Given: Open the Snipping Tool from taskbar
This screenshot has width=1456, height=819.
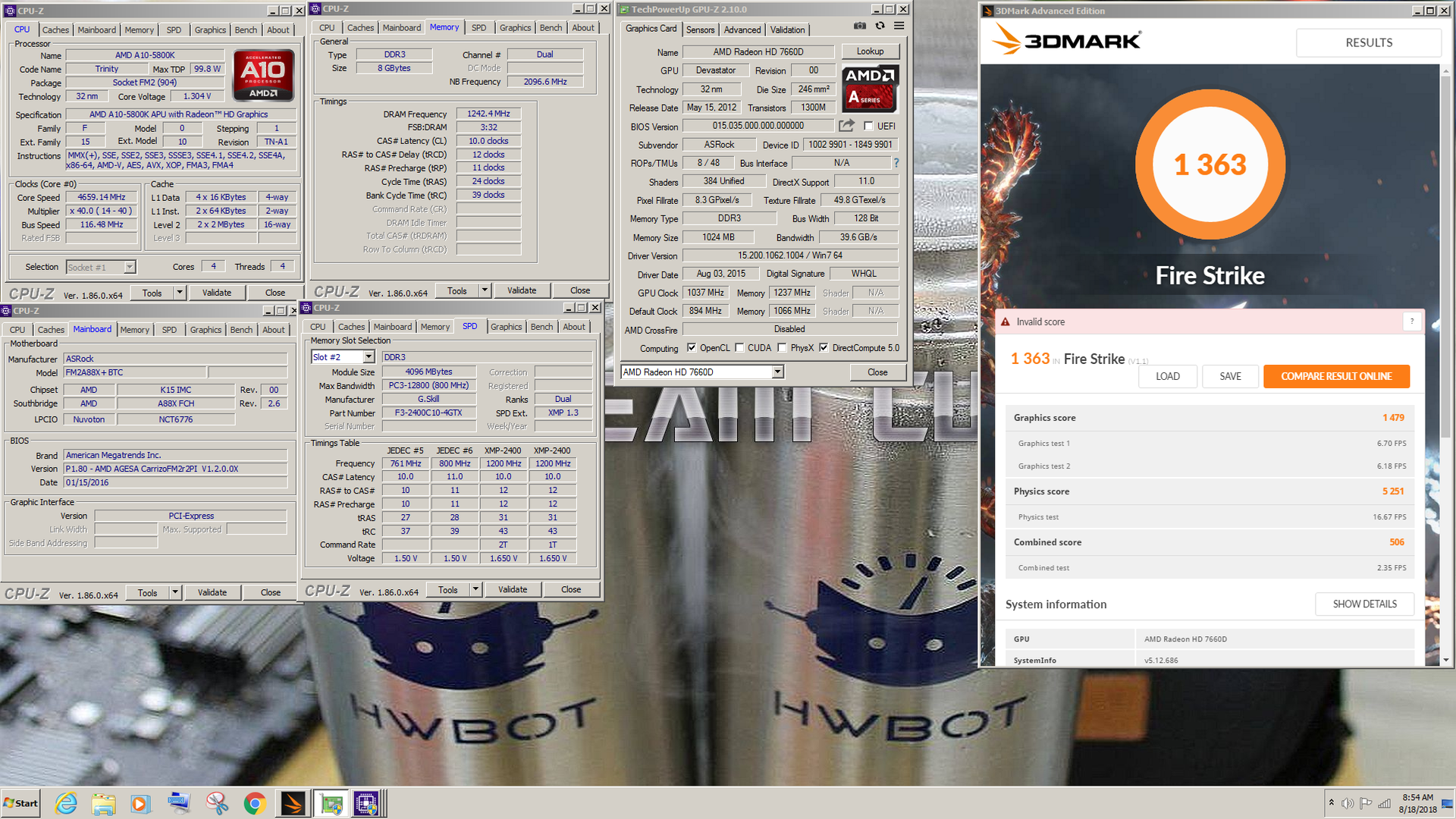Looking at the screenshot, I should [x=217, y=803].
